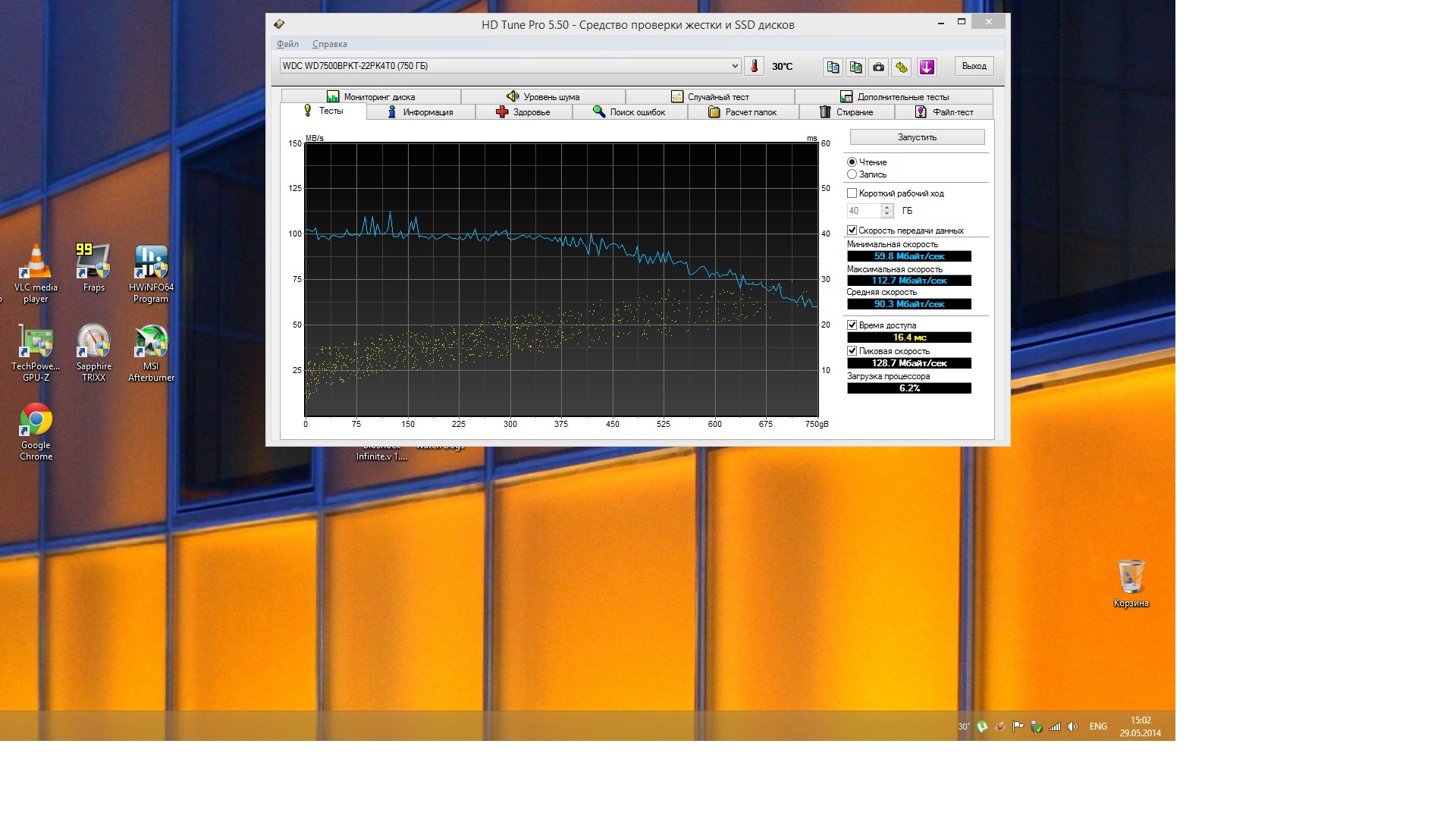The height and width of the screenshot is (819, 1456).
Task: Open options via the yellow gears icon
Action: (x=901, y=67)
